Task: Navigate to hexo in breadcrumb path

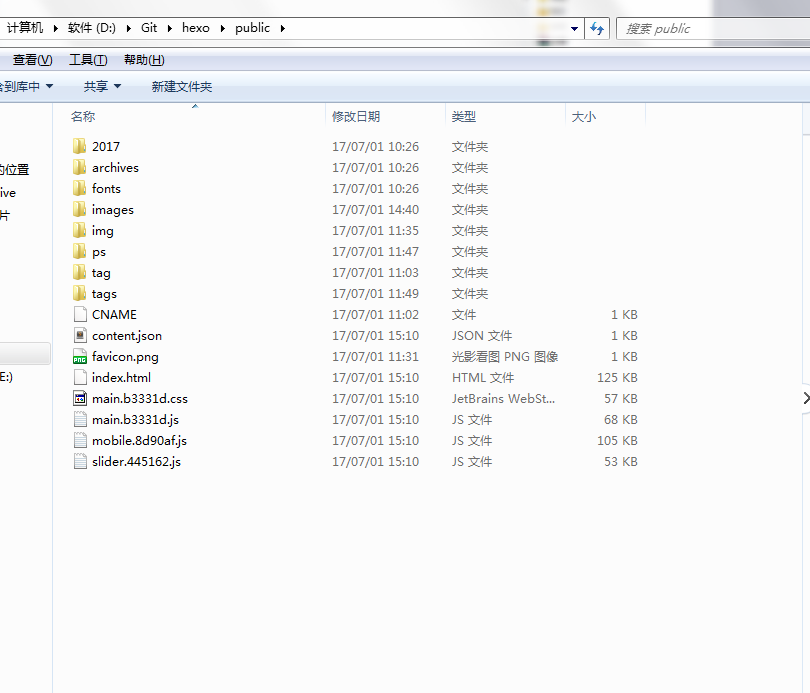Action: pyautogui.click(x=196, y=28)
